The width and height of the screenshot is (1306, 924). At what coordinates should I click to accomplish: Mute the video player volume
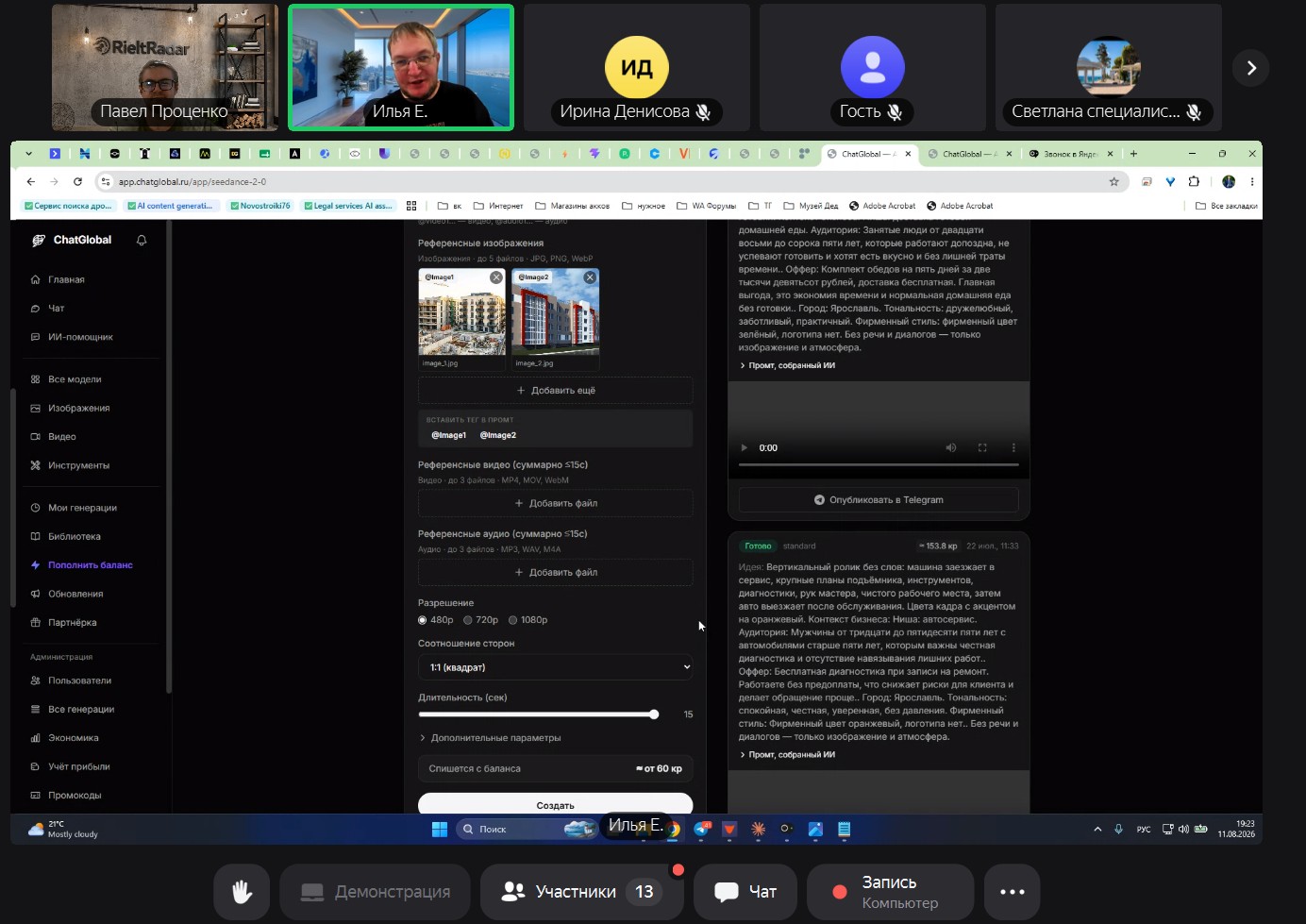pos(951,448)
